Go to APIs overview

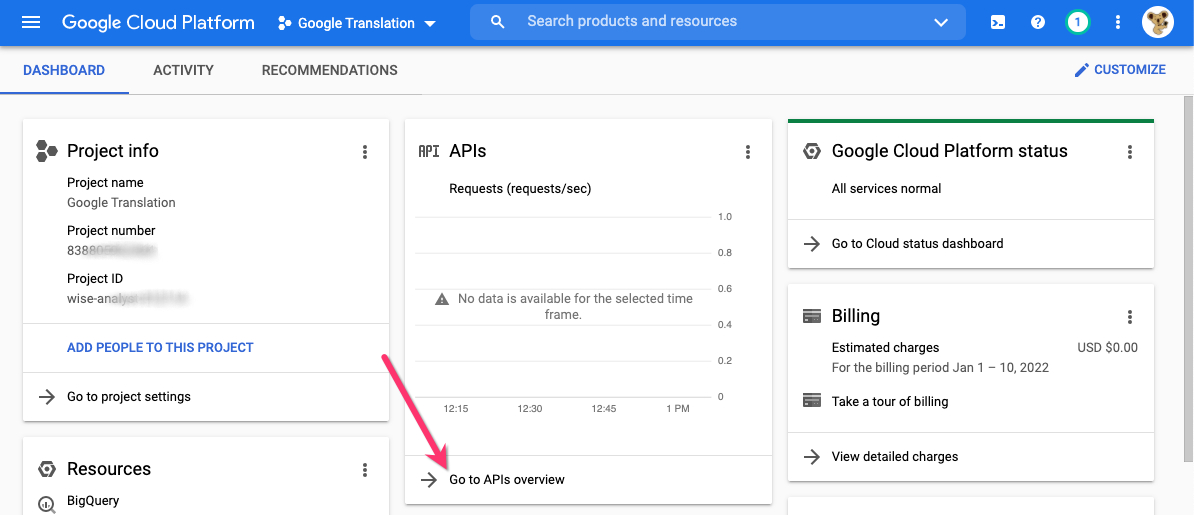coord(506,480)
